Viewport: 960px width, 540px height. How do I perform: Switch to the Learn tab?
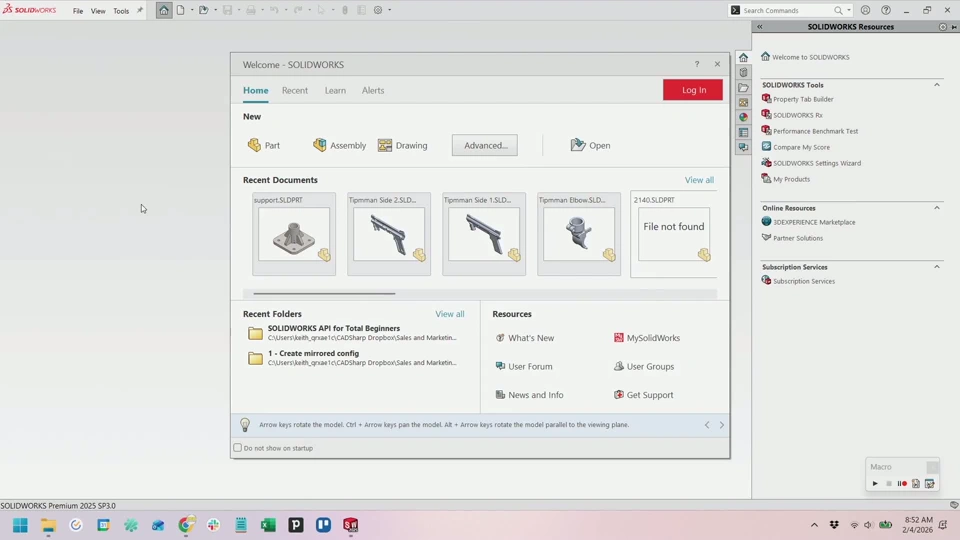pos(335,90)
